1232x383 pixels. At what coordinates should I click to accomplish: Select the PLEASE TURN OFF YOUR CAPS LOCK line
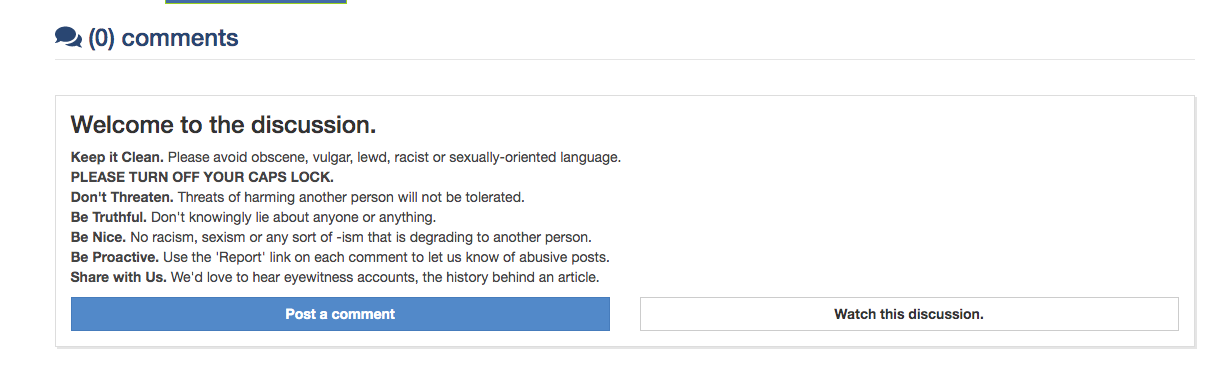click(x=202, y=177)
